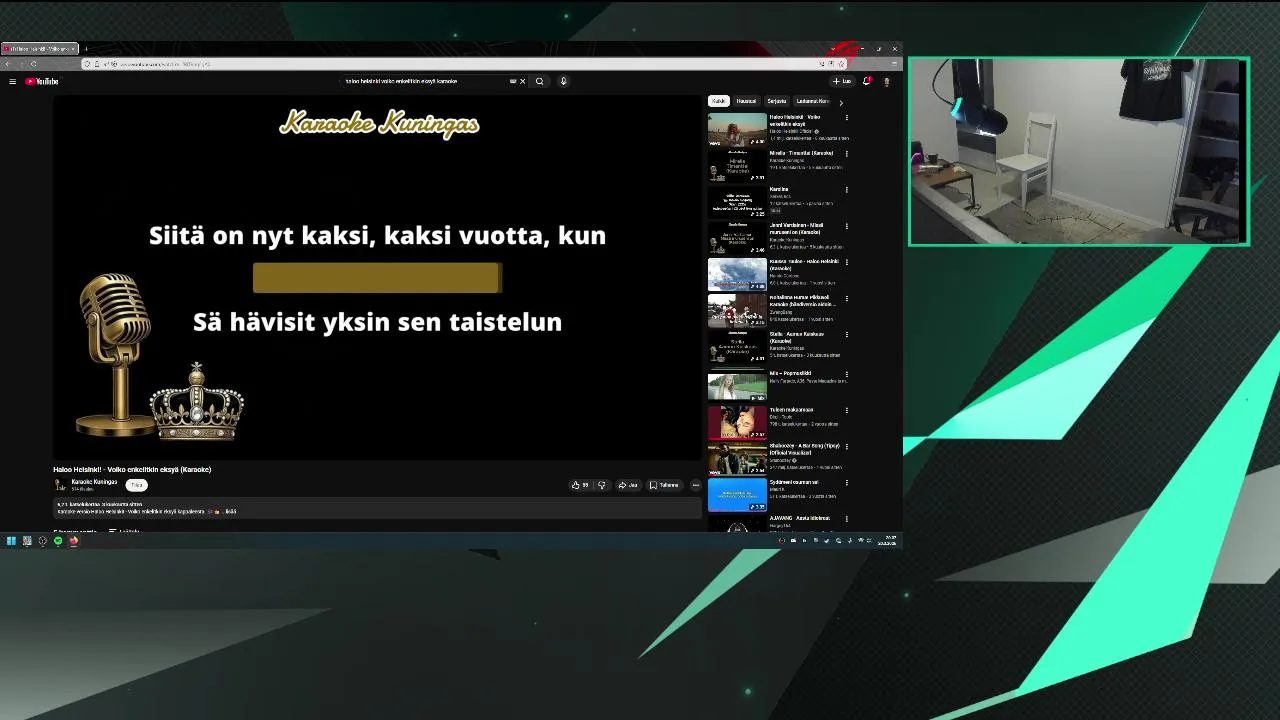
Task: Share the video with the Jaa button
Action: click(x=628, y=485)
